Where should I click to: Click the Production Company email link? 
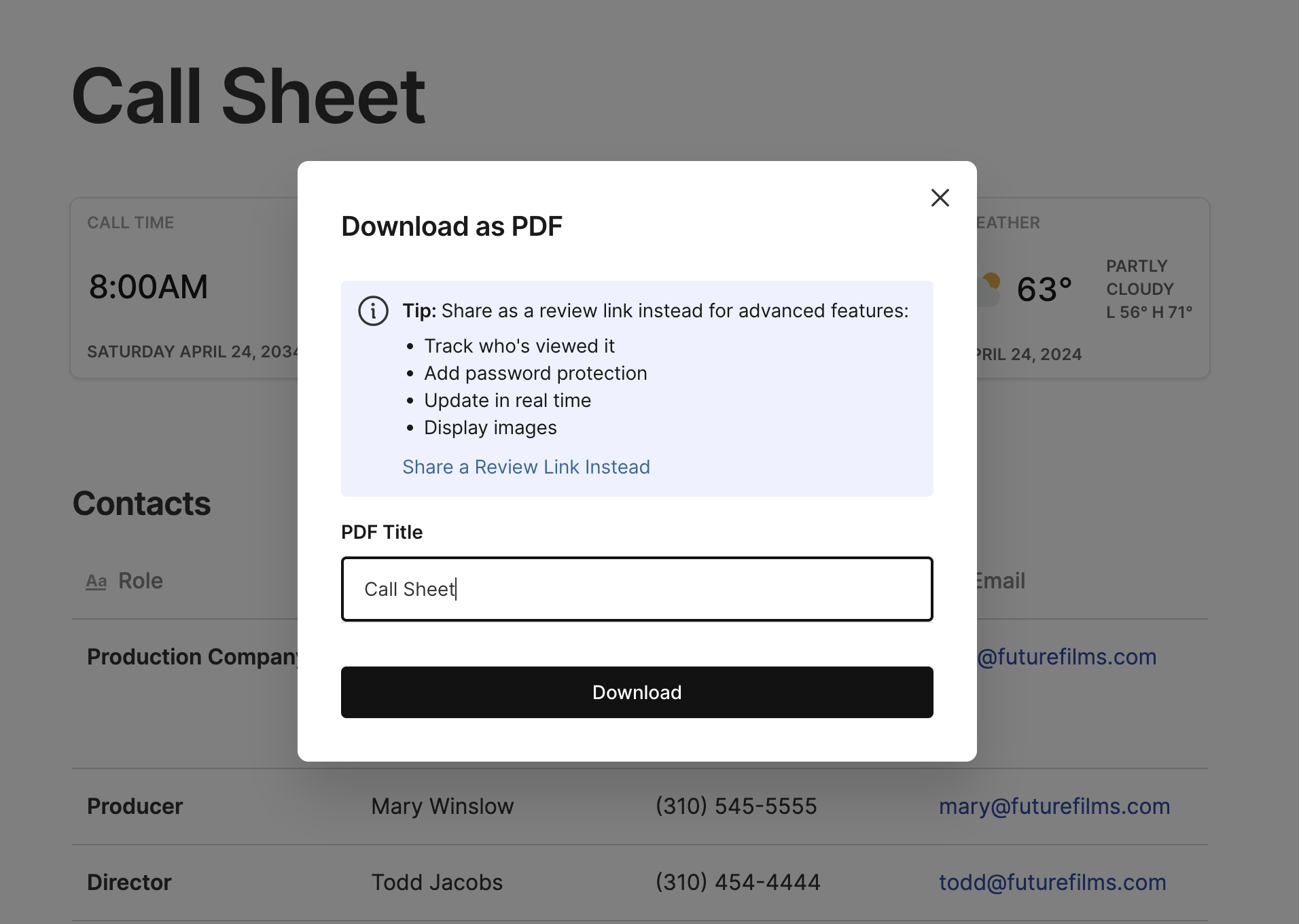[x=1066, y=657]
